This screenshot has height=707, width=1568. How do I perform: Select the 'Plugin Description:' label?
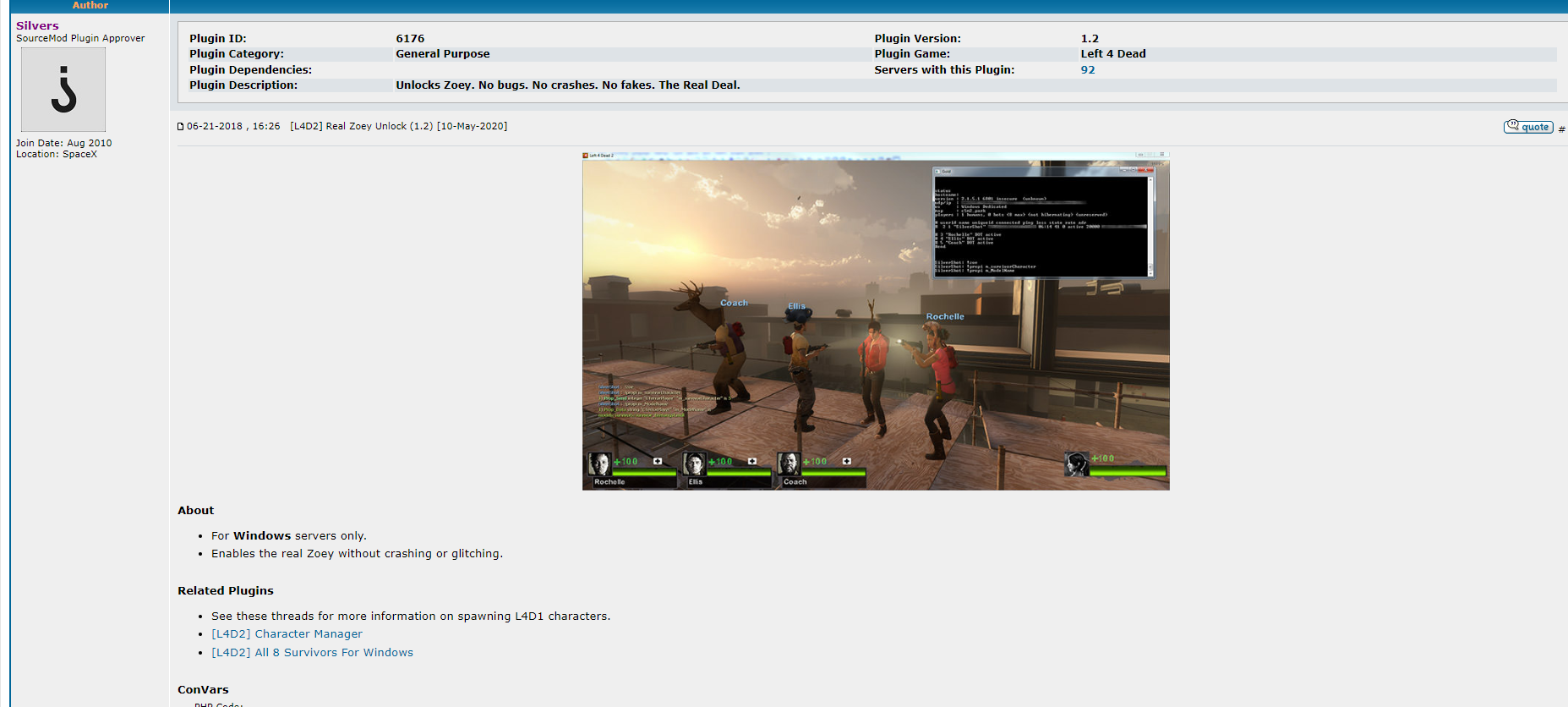click(x=243, y=85)
